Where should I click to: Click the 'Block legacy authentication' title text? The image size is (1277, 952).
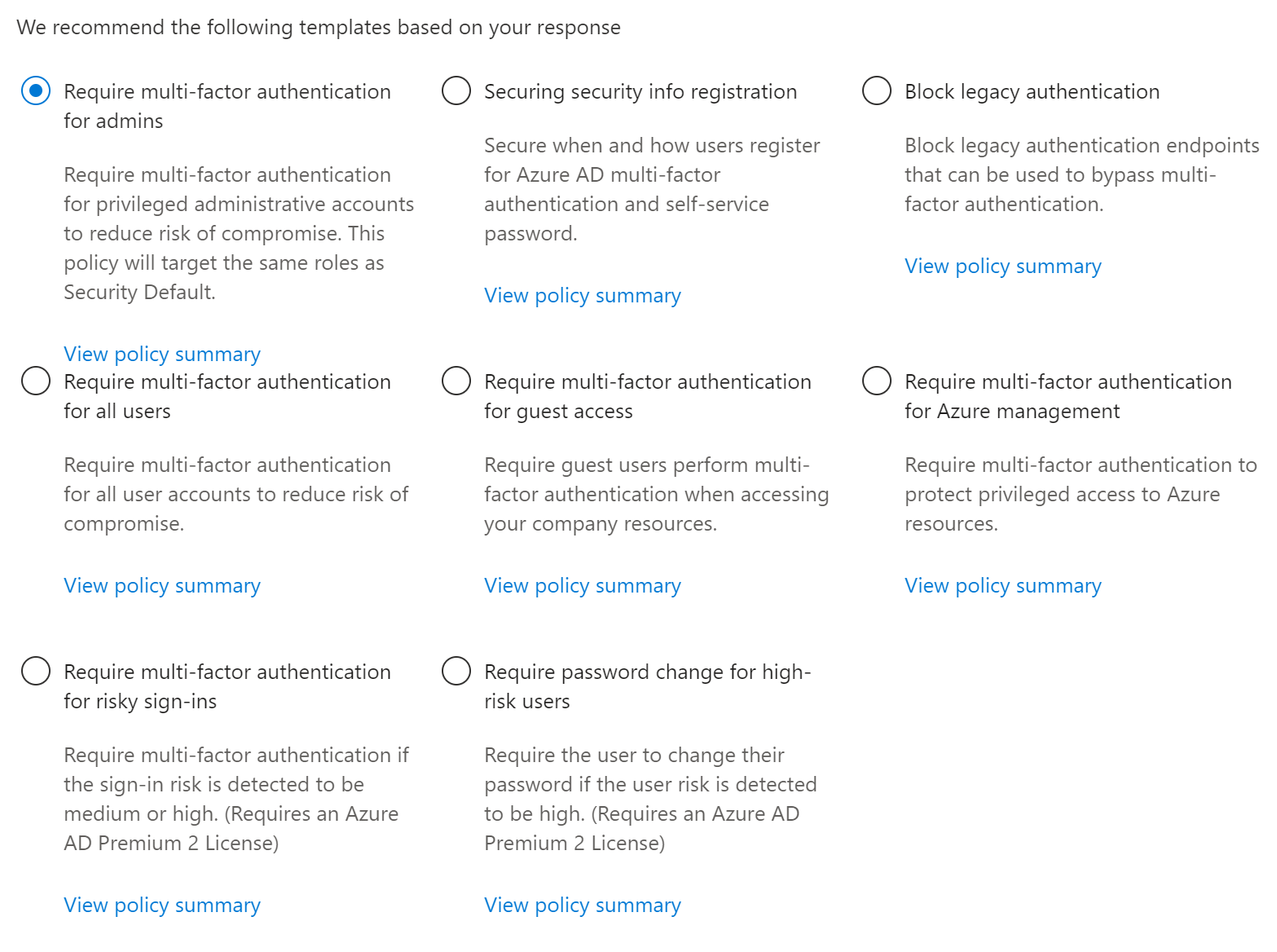[1032, 91]
